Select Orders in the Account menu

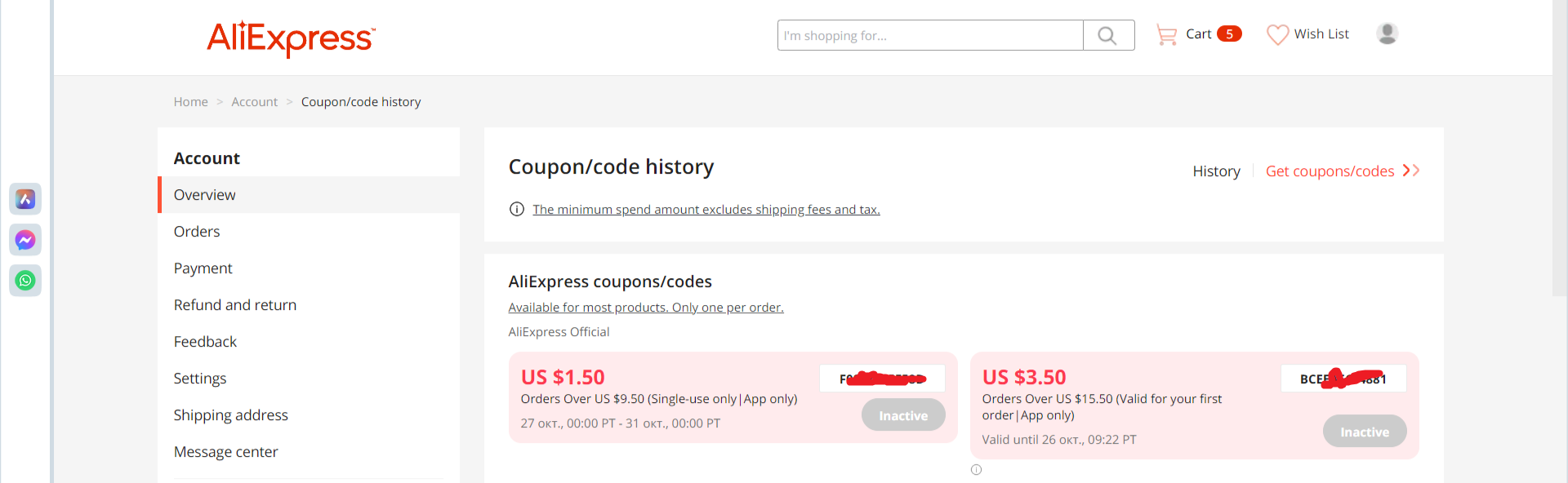(197, 232)
